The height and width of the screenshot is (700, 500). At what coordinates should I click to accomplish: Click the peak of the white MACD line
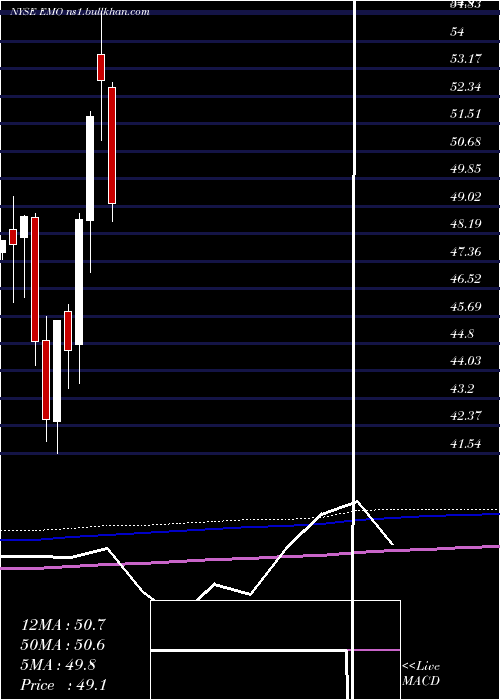pos(357,501)
